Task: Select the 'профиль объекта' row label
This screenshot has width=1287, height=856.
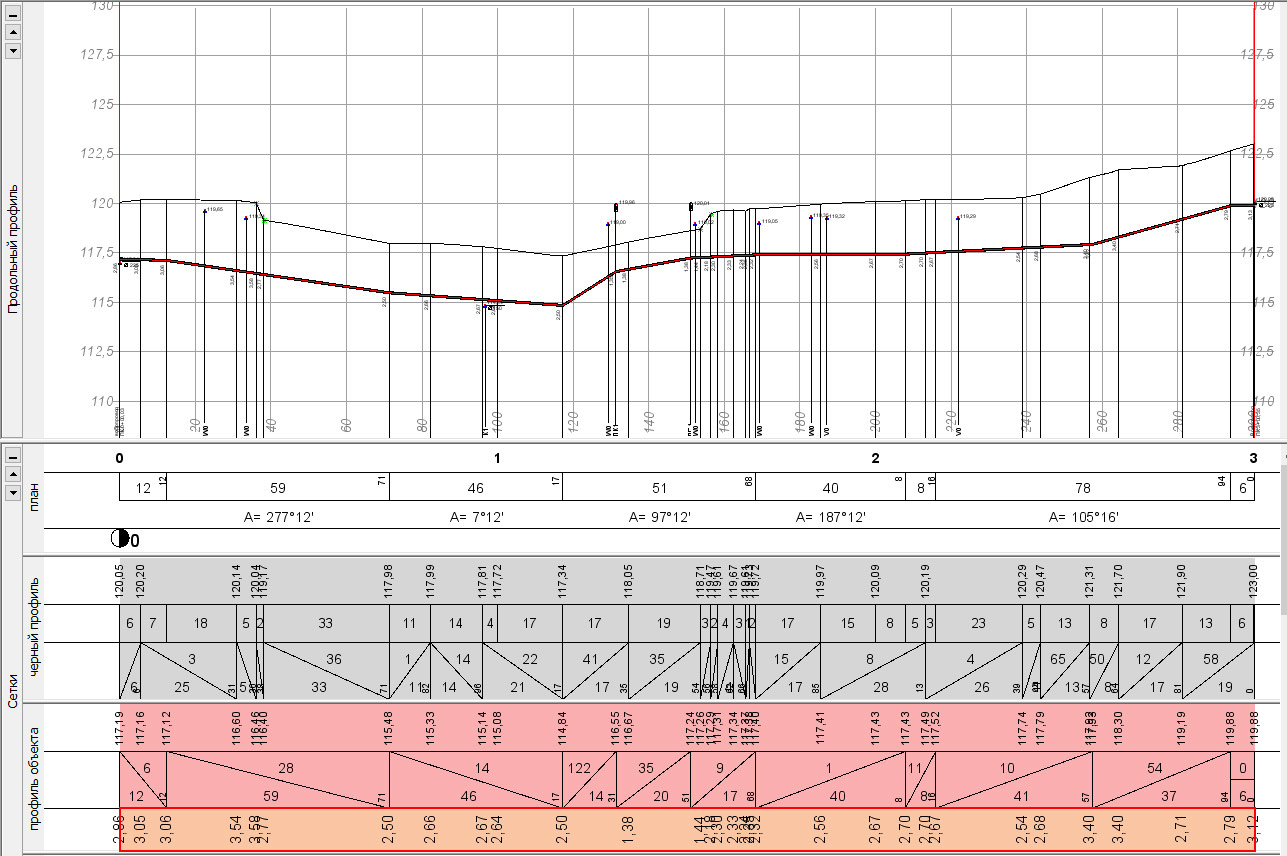Action: (x=35, y=776)
